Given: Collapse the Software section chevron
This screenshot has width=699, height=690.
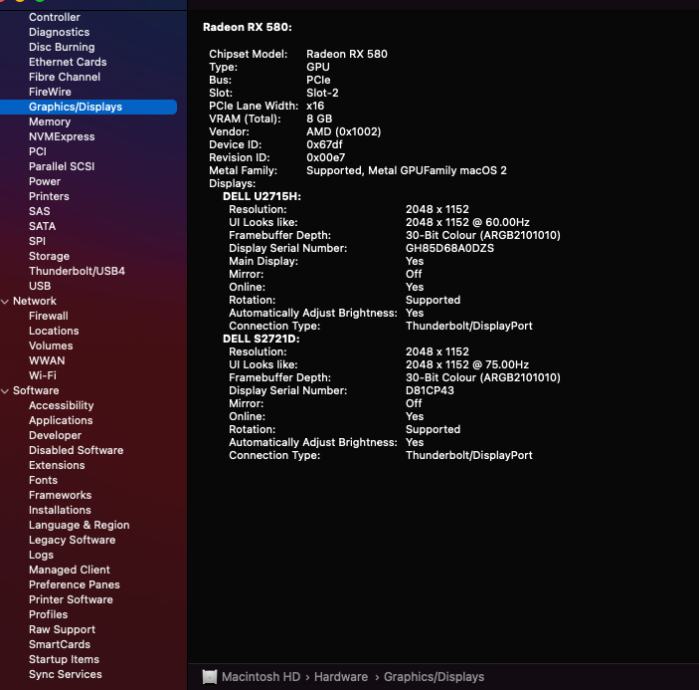Looking at the screenshot, I should pos(5,391).
